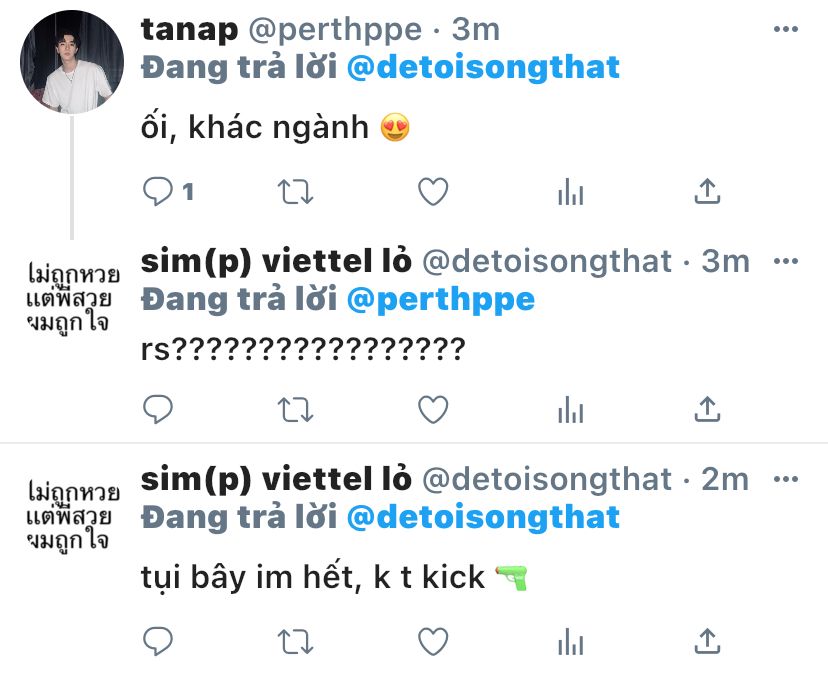Open the @perthppe mention link

pyautogui.click(x=440, y=299)
